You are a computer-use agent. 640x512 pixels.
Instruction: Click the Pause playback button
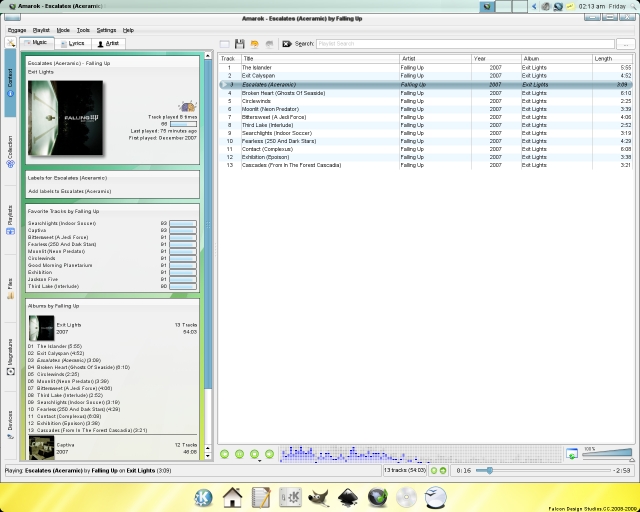(x=240, y=454)
